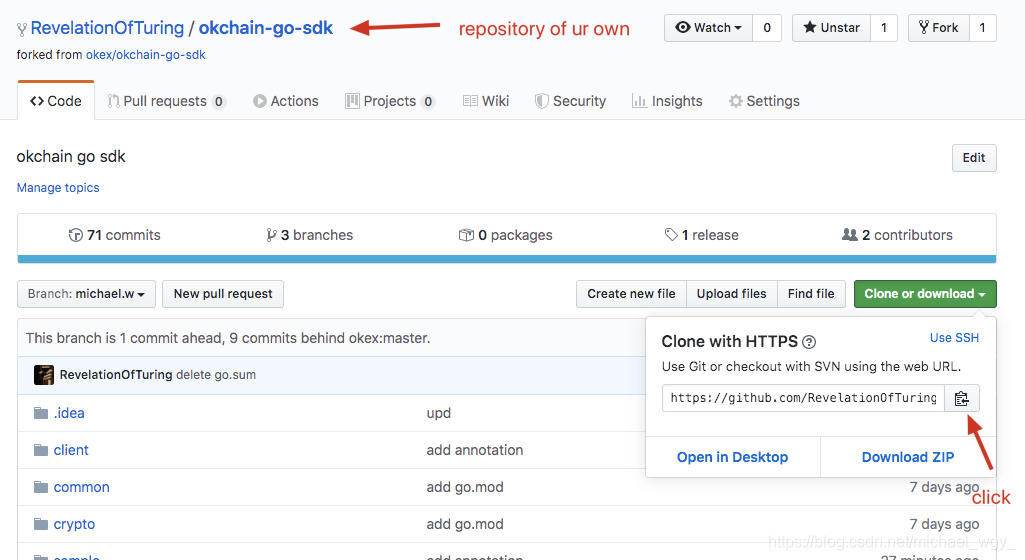This screenshot has height=560, width=1025.
Task: View the 71 commits history
Action: pos(114,235)
